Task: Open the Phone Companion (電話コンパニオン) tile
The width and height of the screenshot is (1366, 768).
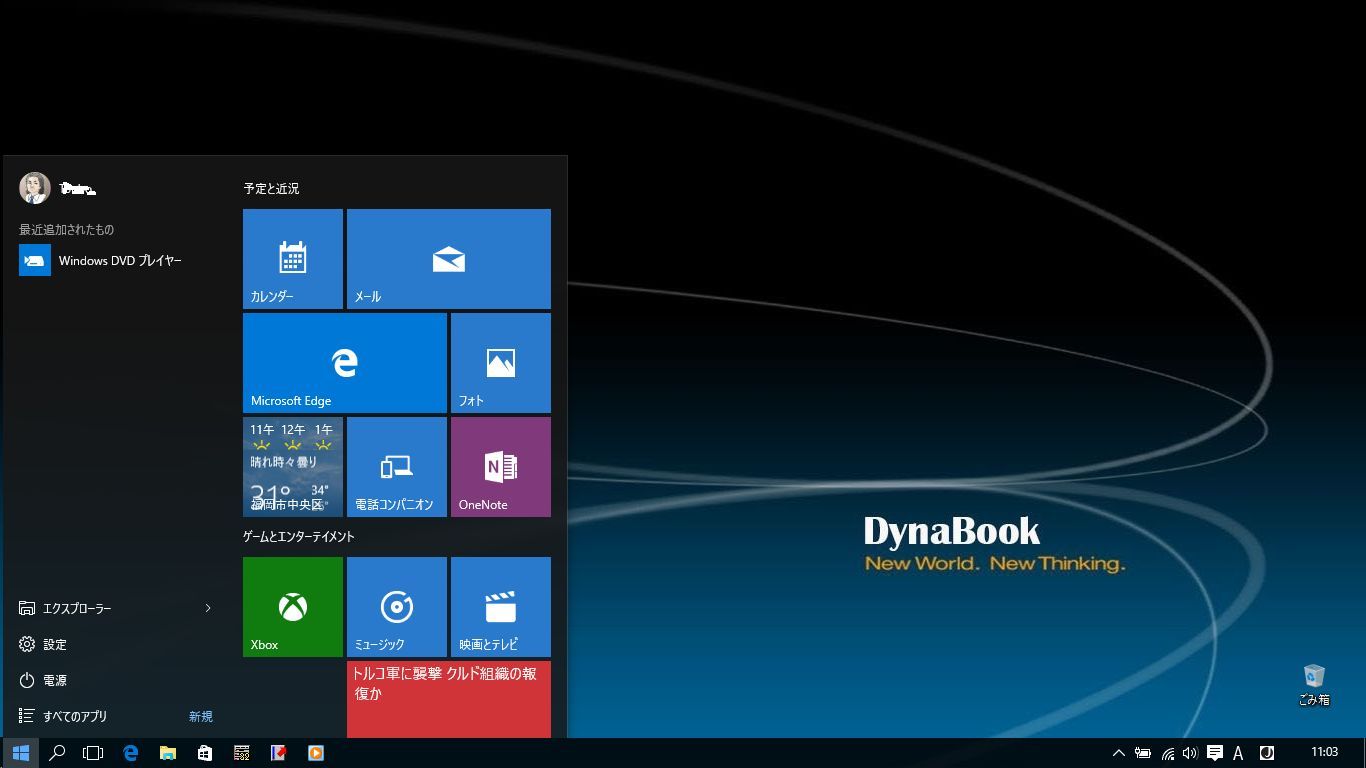Action: pyautogui.click(x=396, y=466)
